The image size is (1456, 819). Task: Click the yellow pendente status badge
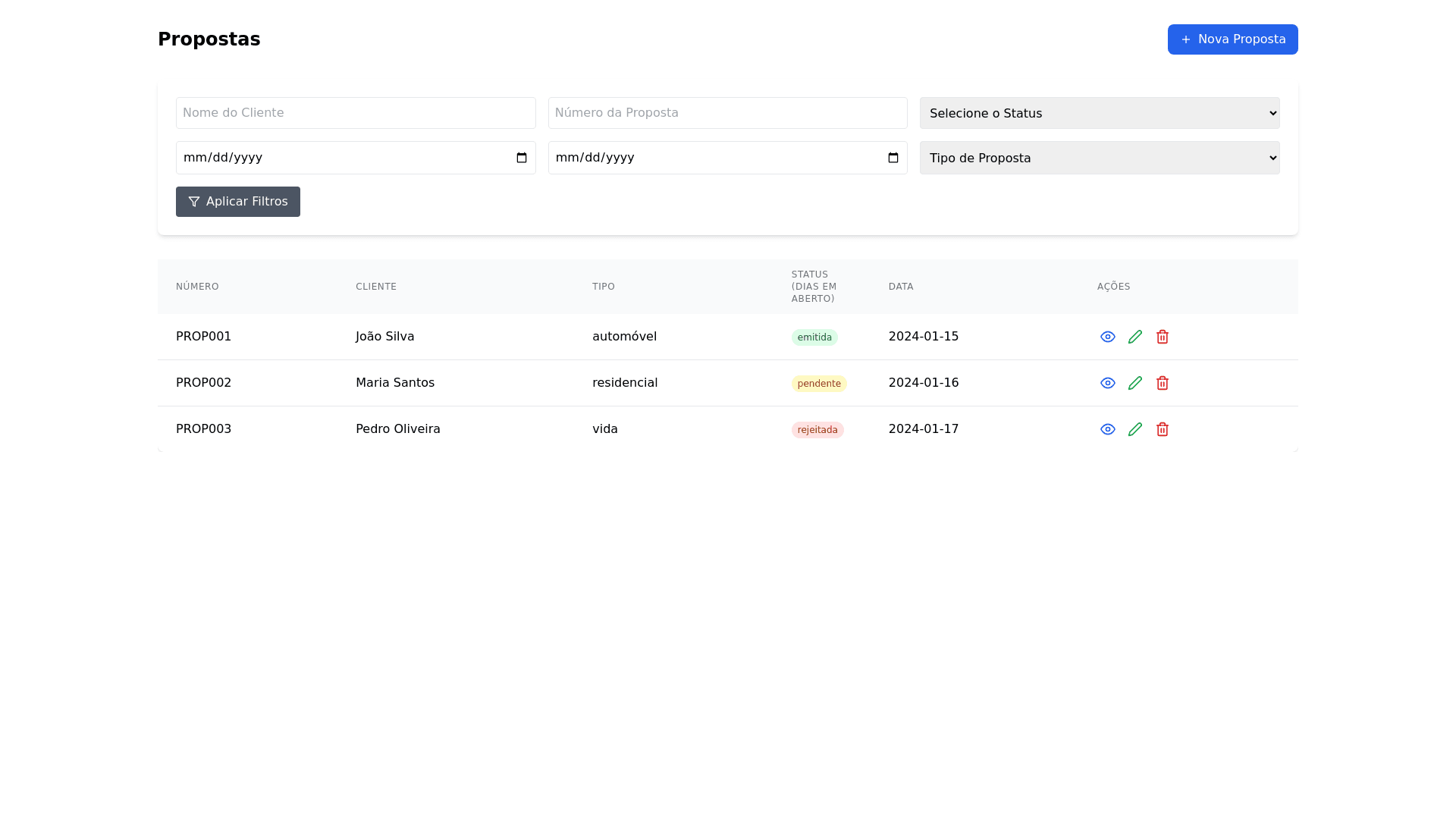click(819, 384)
